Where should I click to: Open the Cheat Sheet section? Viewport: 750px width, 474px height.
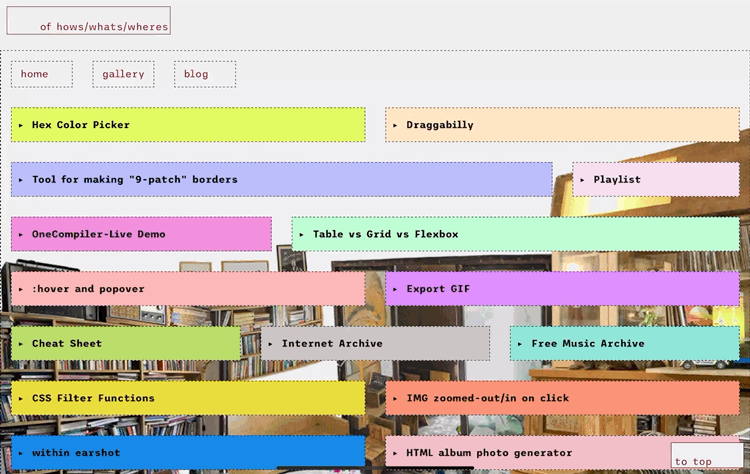click(x=67, y=343)
